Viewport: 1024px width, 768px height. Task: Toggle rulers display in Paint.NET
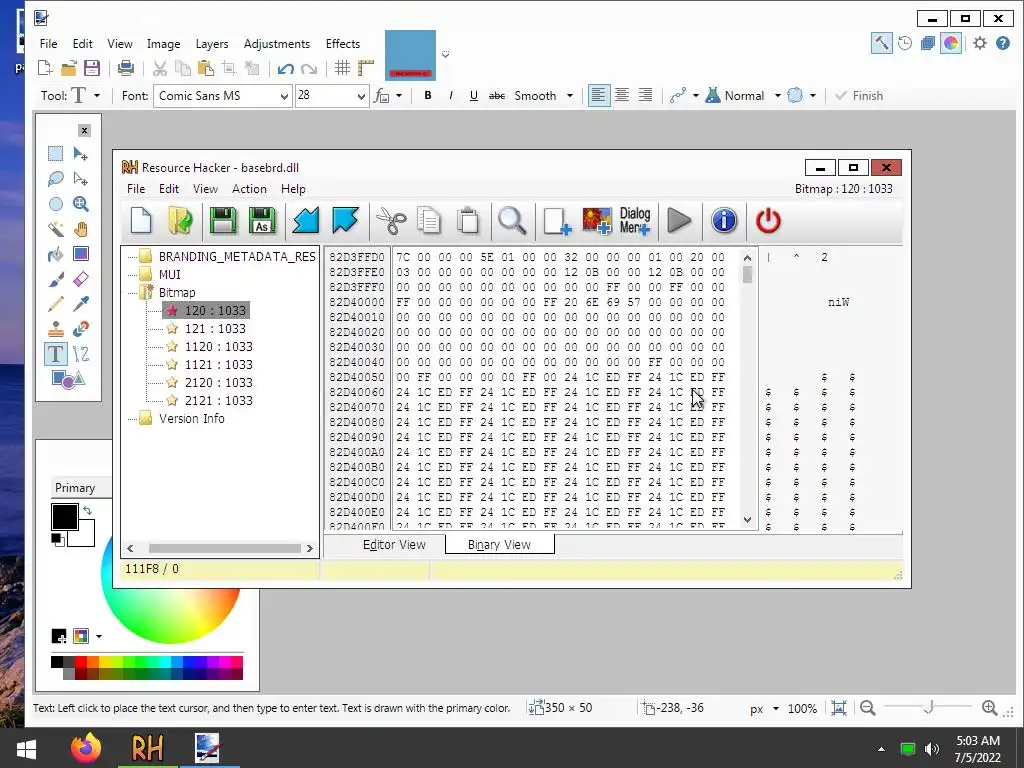pos(366,68)
